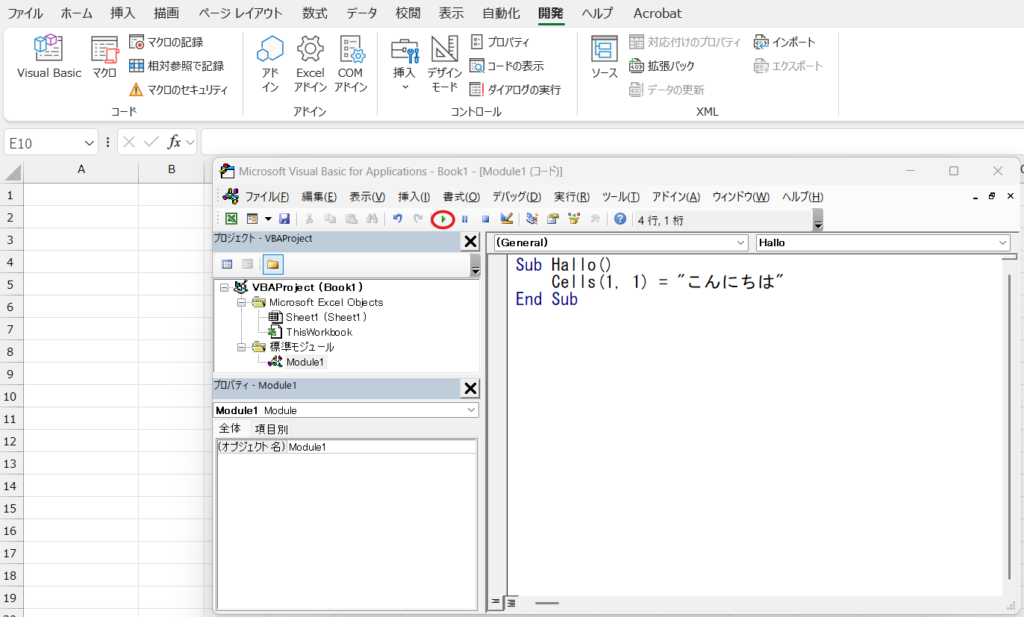Open VBA 挿入(I) menu
Screen dimensions: 1024x617
coord(414,197)
